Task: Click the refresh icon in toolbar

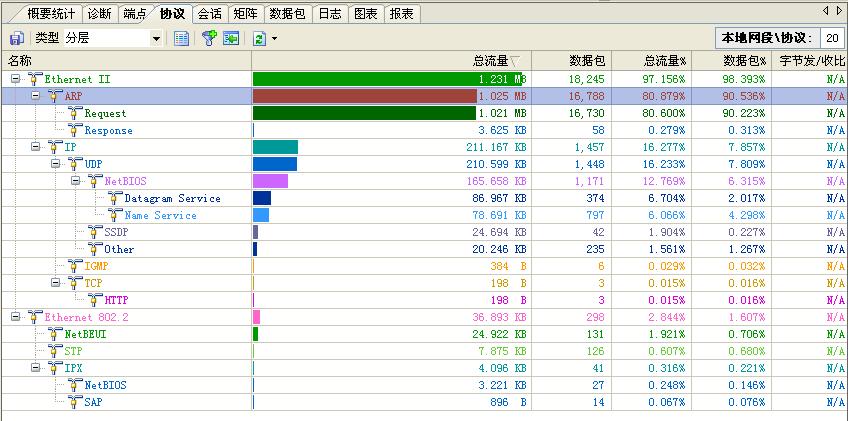Action: (260, 38)
